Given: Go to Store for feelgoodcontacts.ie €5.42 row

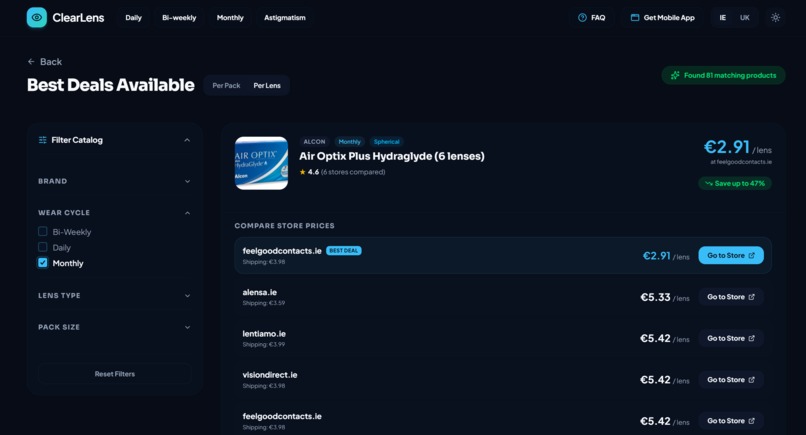Looking at the screenshot, I should (730, 421).
